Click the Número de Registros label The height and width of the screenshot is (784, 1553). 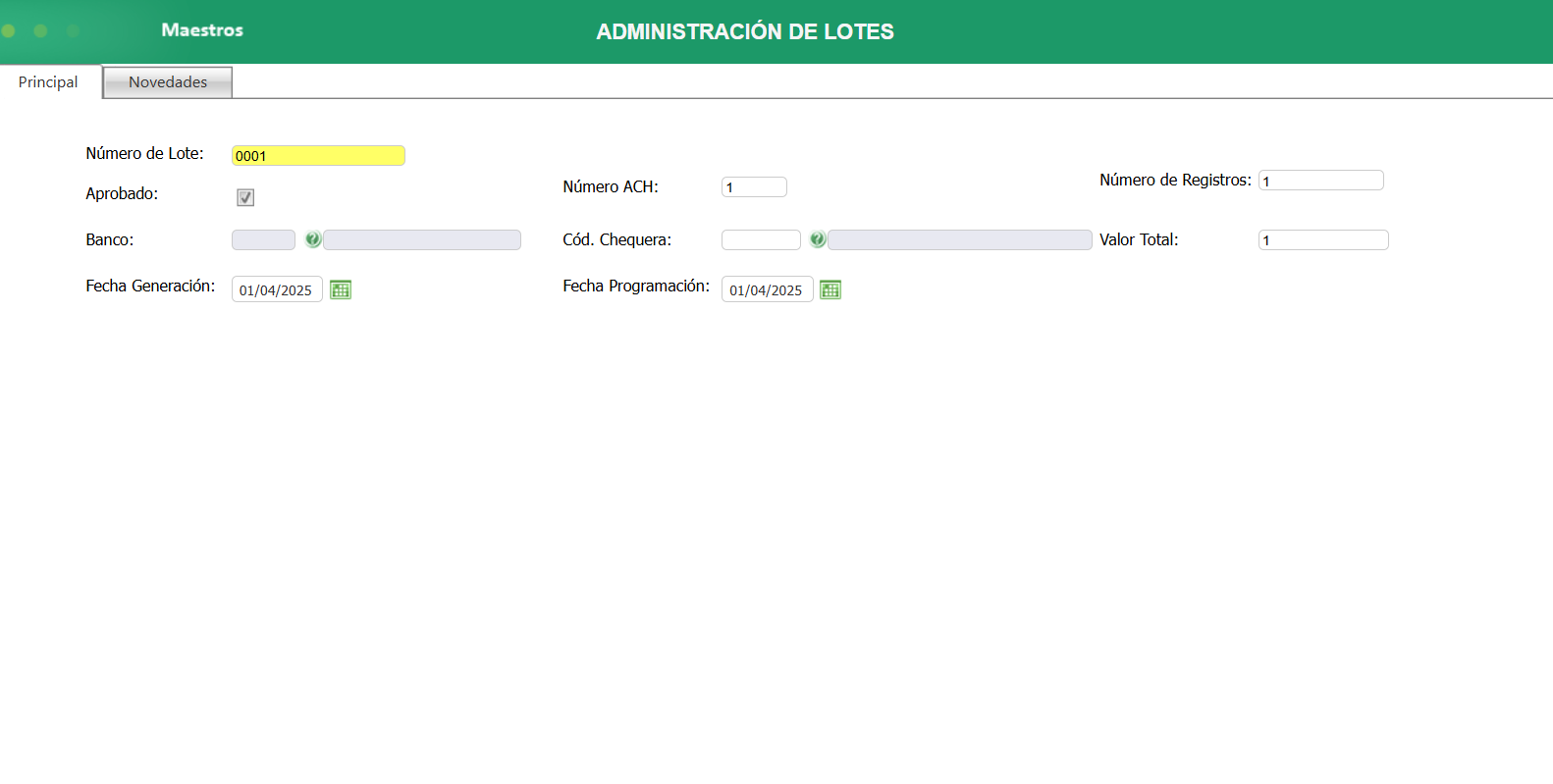click(x=1175, y=180)
